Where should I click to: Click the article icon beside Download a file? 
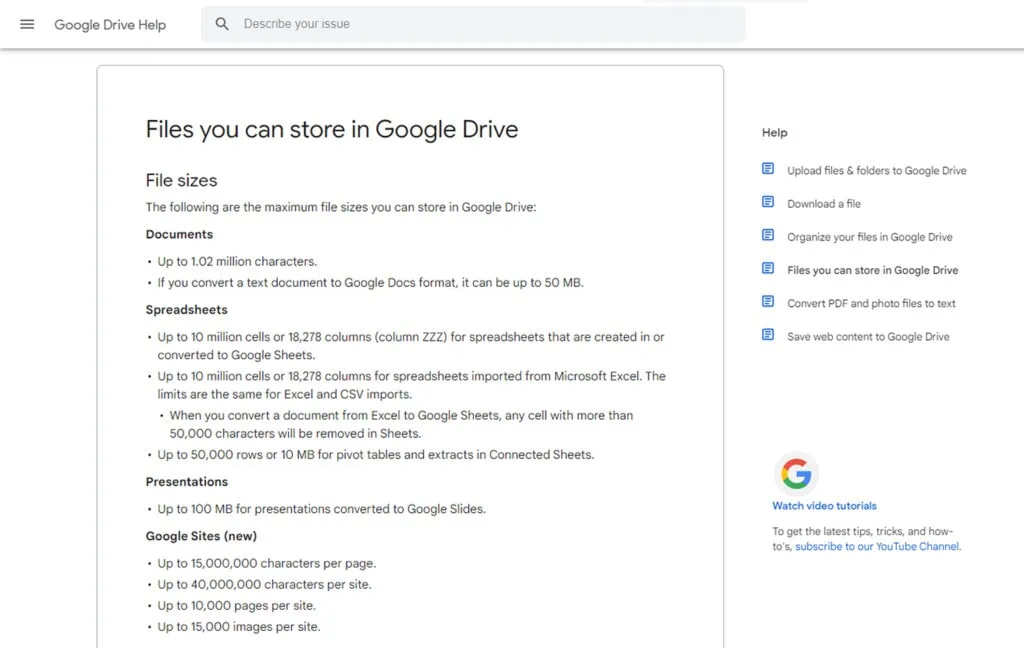(x=768, y=202)
